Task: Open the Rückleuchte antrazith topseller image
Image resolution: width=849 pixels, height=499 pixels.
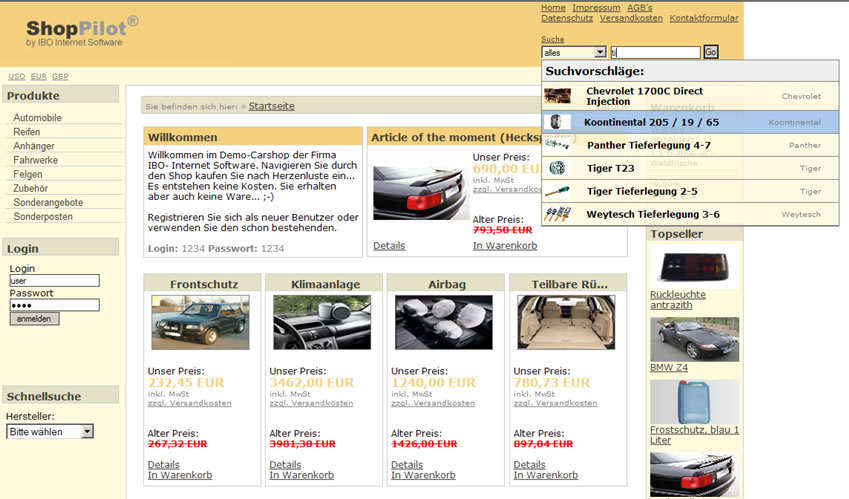Action: coord(695,266)
